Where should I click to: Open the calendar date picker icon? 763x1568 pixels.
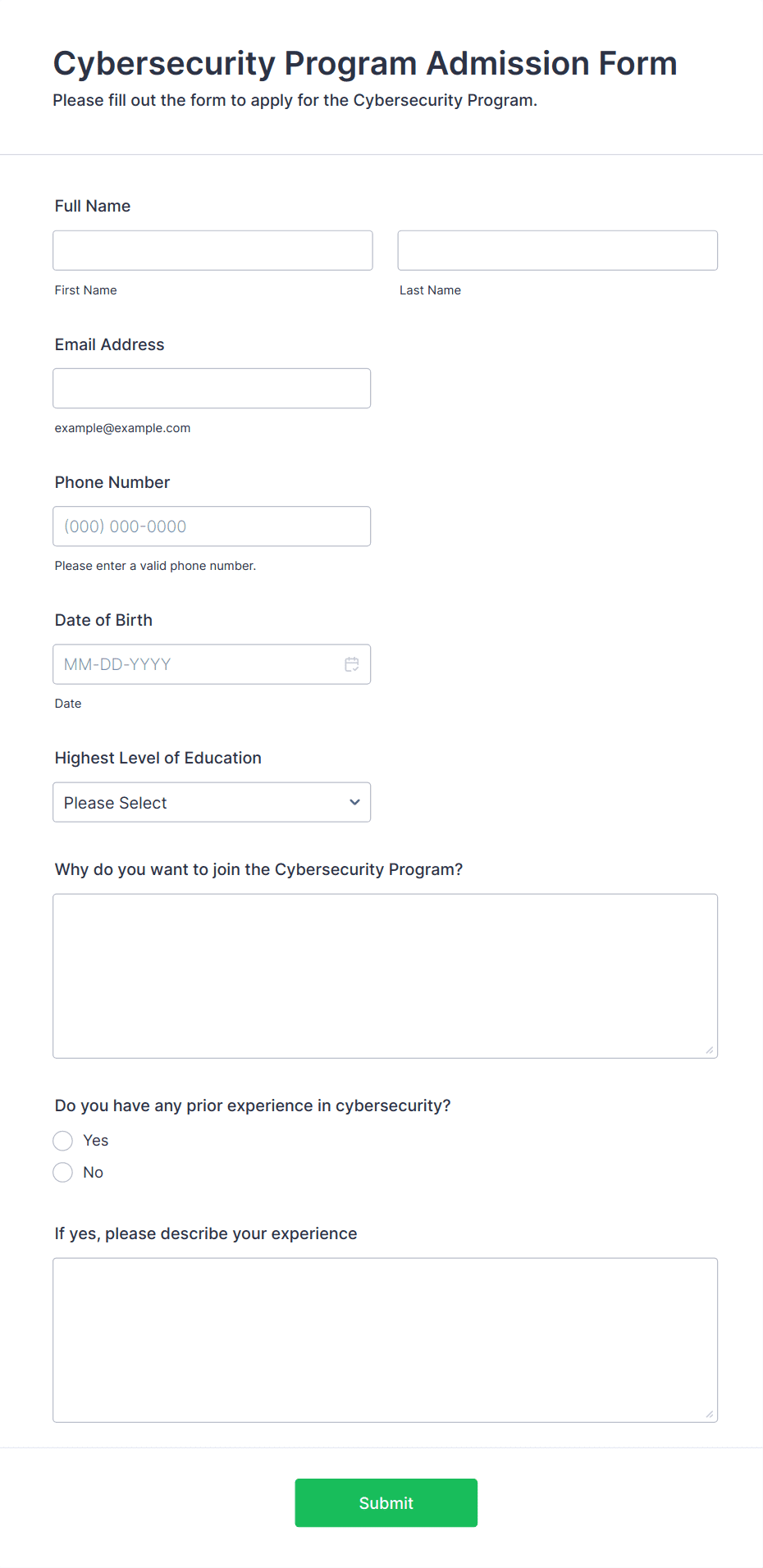click(x=352, y=664)
